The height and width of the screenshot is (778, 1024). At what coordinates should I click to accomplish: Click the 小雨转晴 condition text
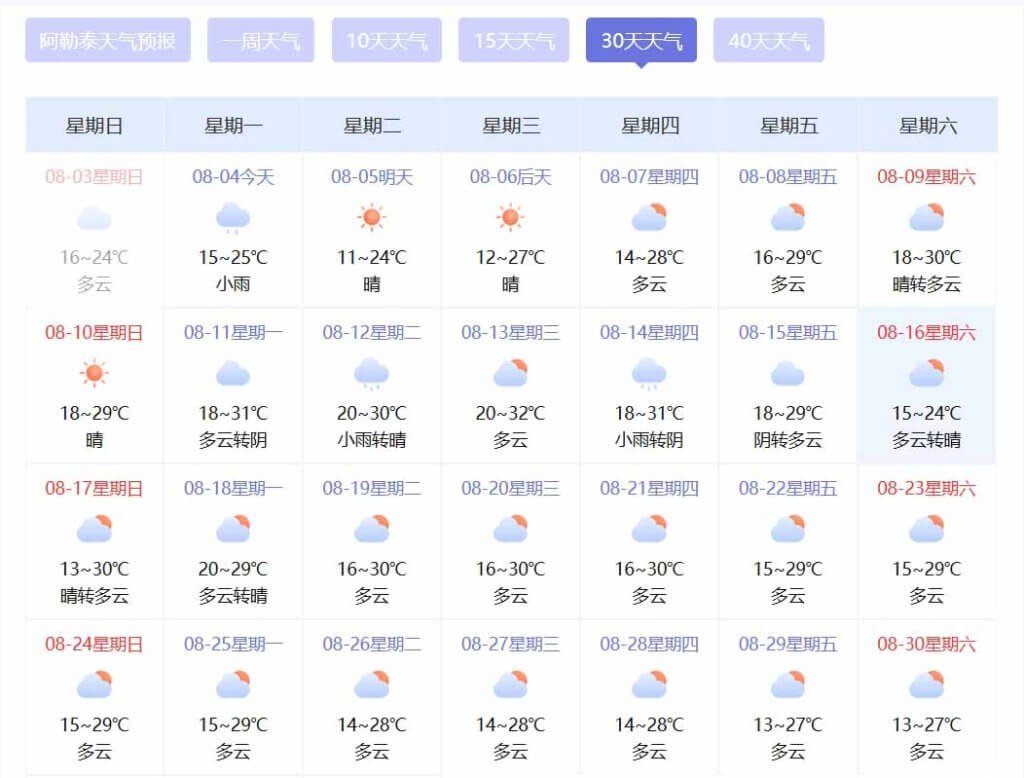tap(372, 440)
